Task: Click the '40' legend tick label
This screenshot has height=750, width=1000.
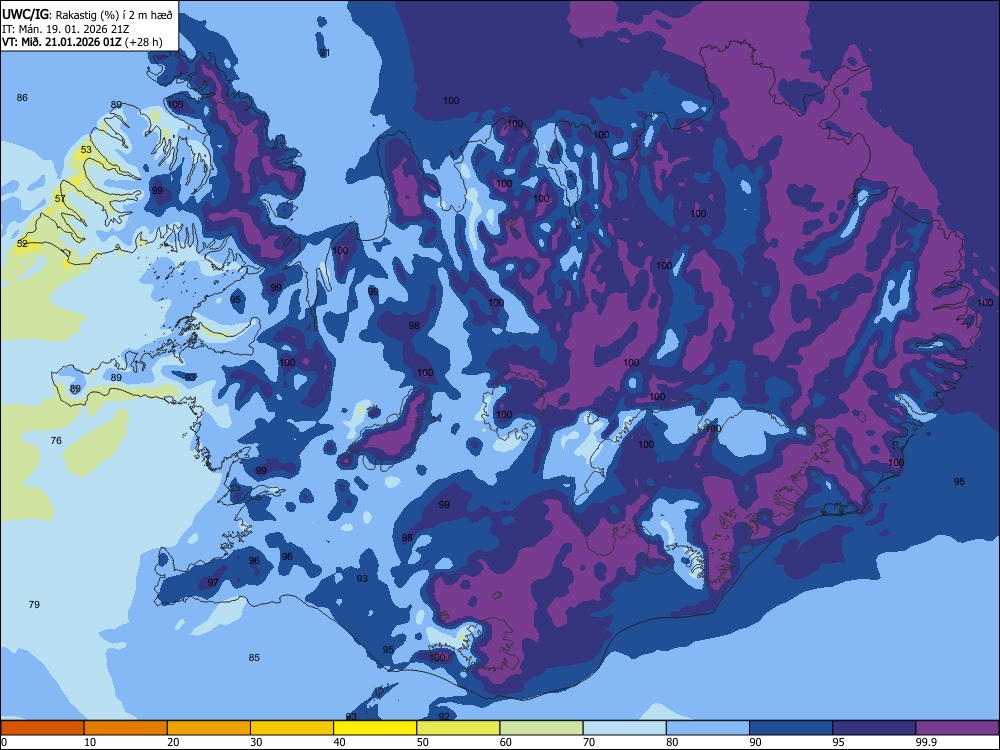Action: click(339, 742)
